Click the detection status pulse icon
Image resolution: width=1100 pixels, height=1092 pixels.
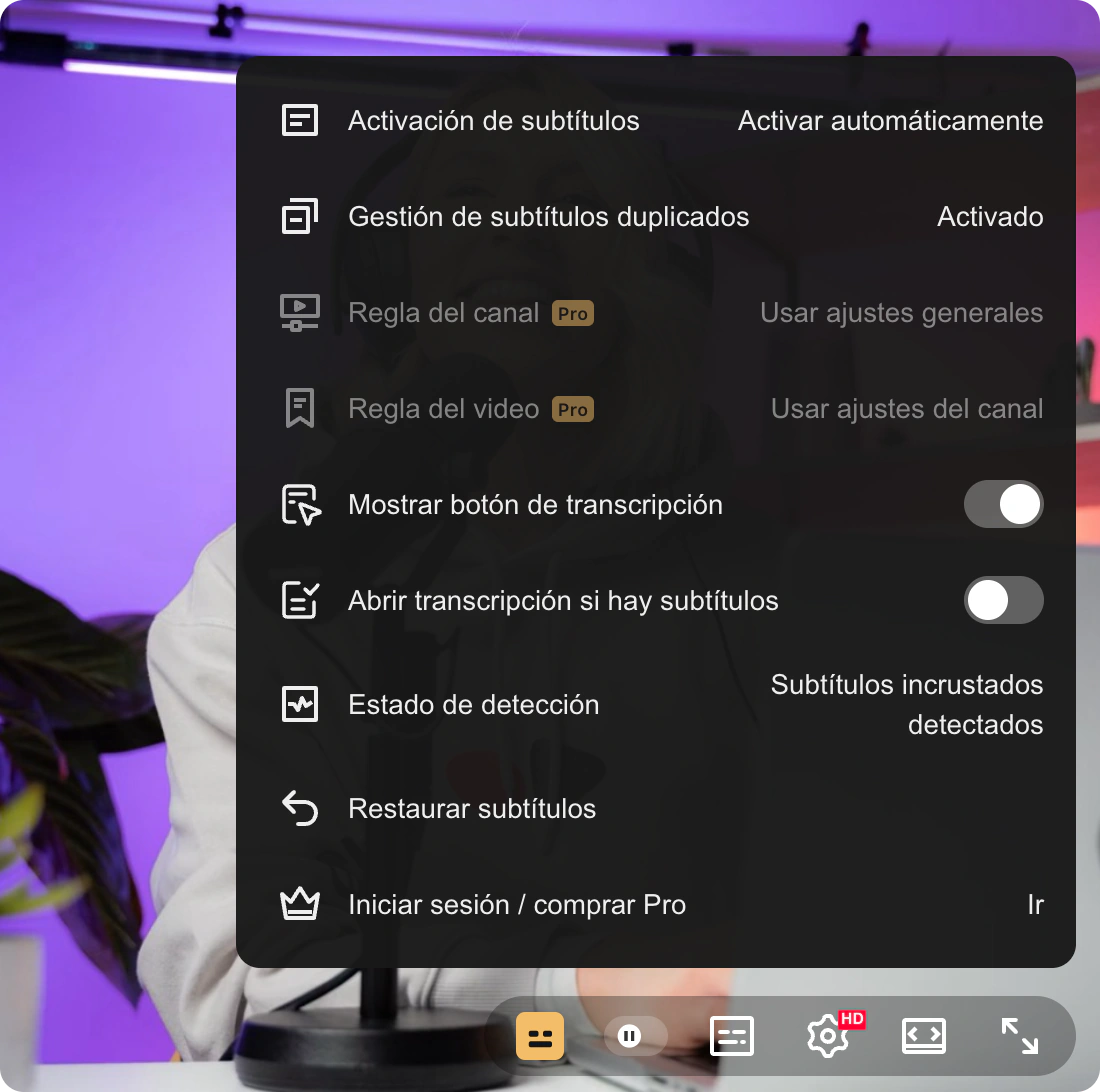click(300, 704)
